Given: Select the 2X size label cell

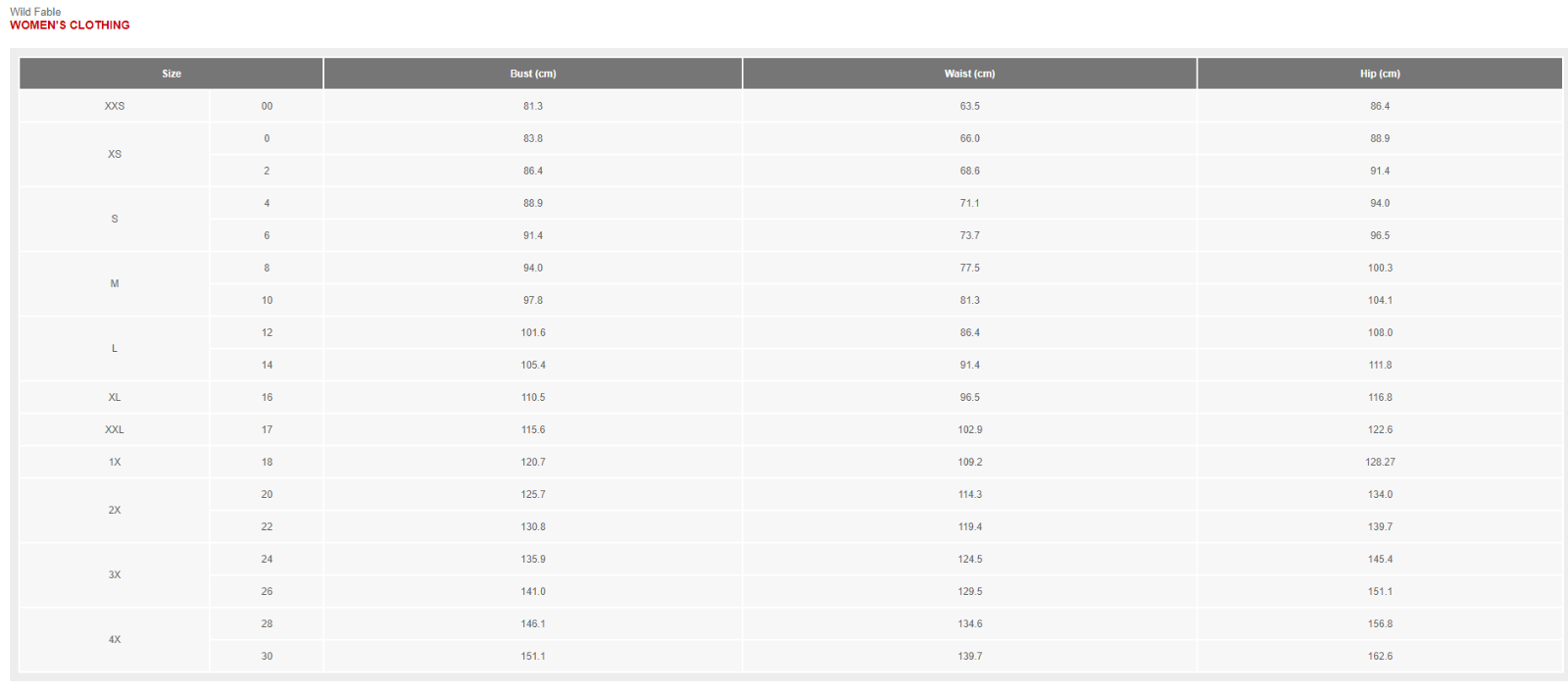Looking at the screenshot, I should [x=115, y=510].
